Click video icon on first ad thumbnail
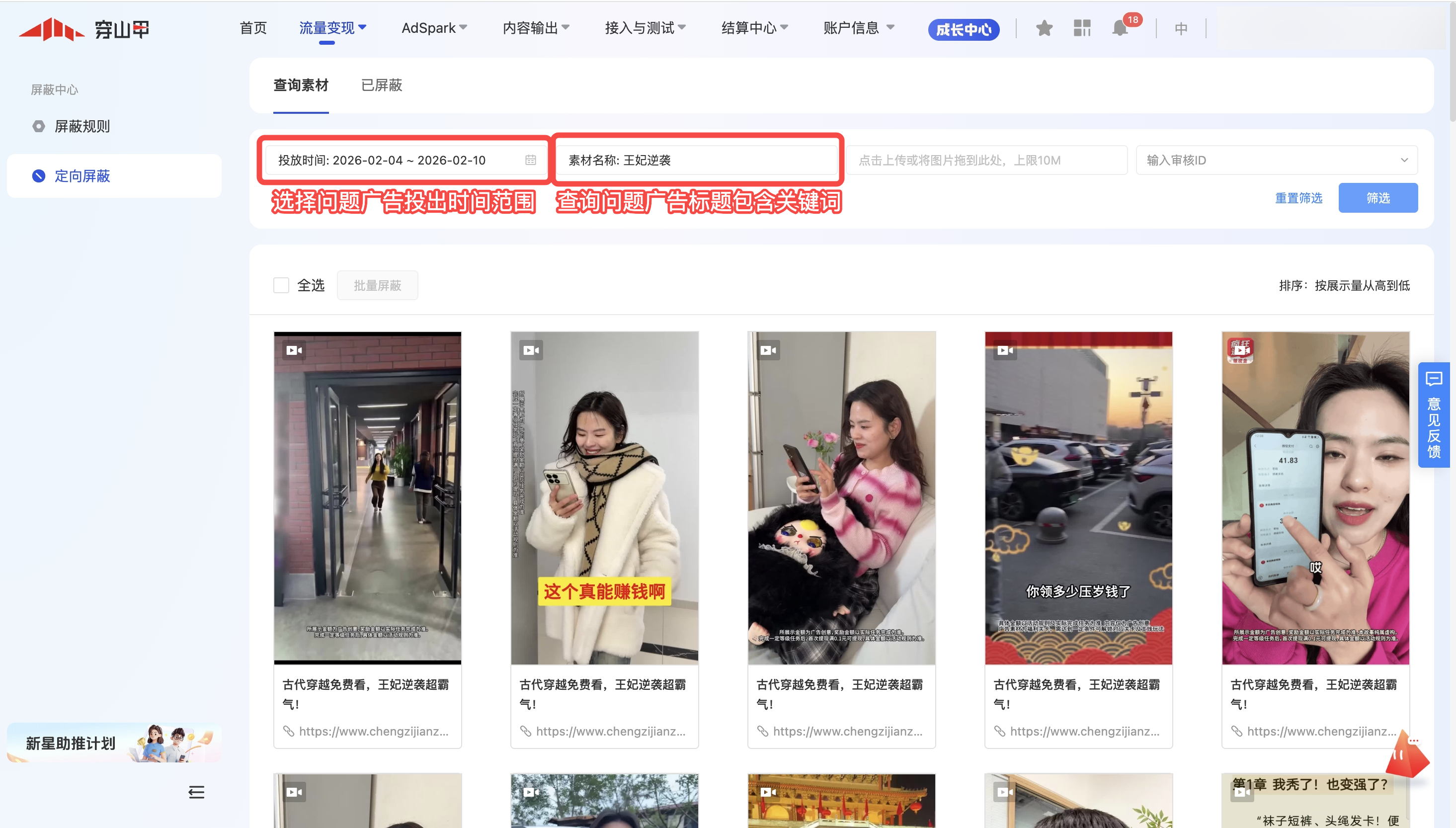Image resolution: width=1456 pixels, height=828 pixels. [294, 350]
